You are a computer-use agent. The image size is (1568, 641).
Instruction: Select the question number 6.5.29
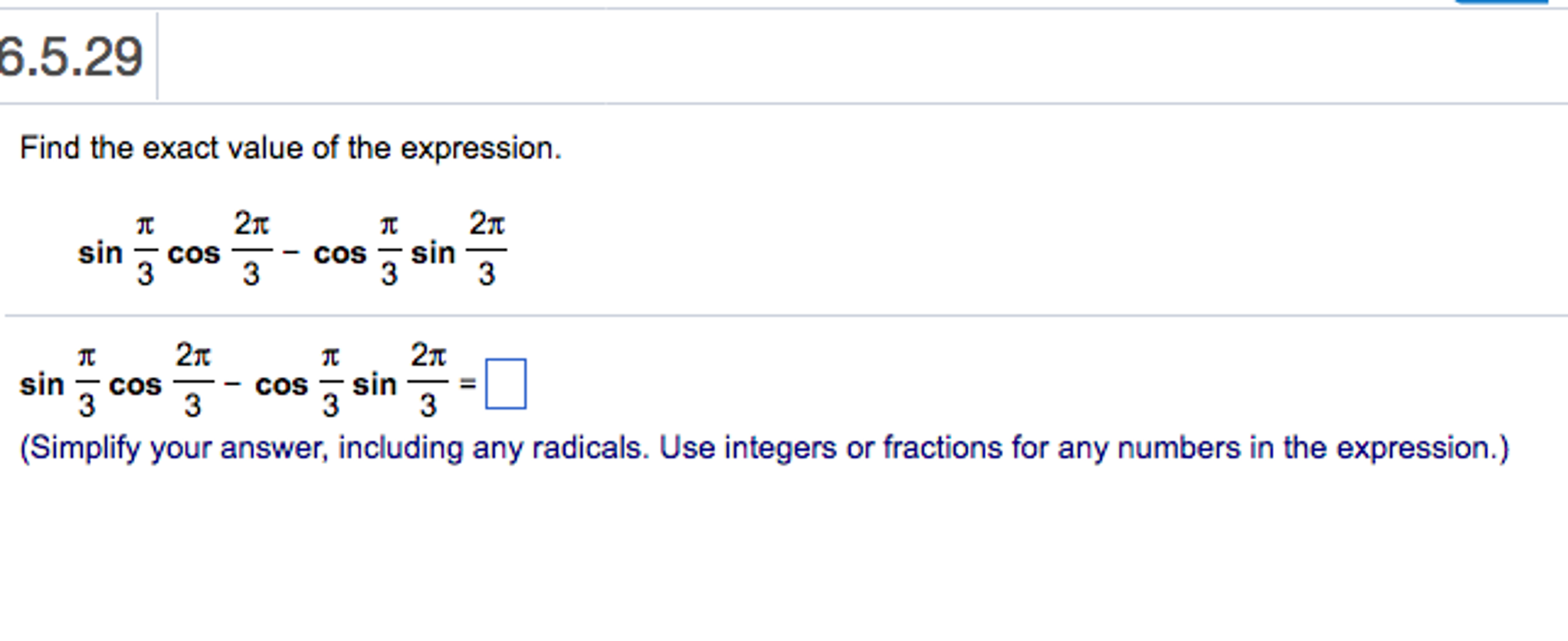coord(71,57)
